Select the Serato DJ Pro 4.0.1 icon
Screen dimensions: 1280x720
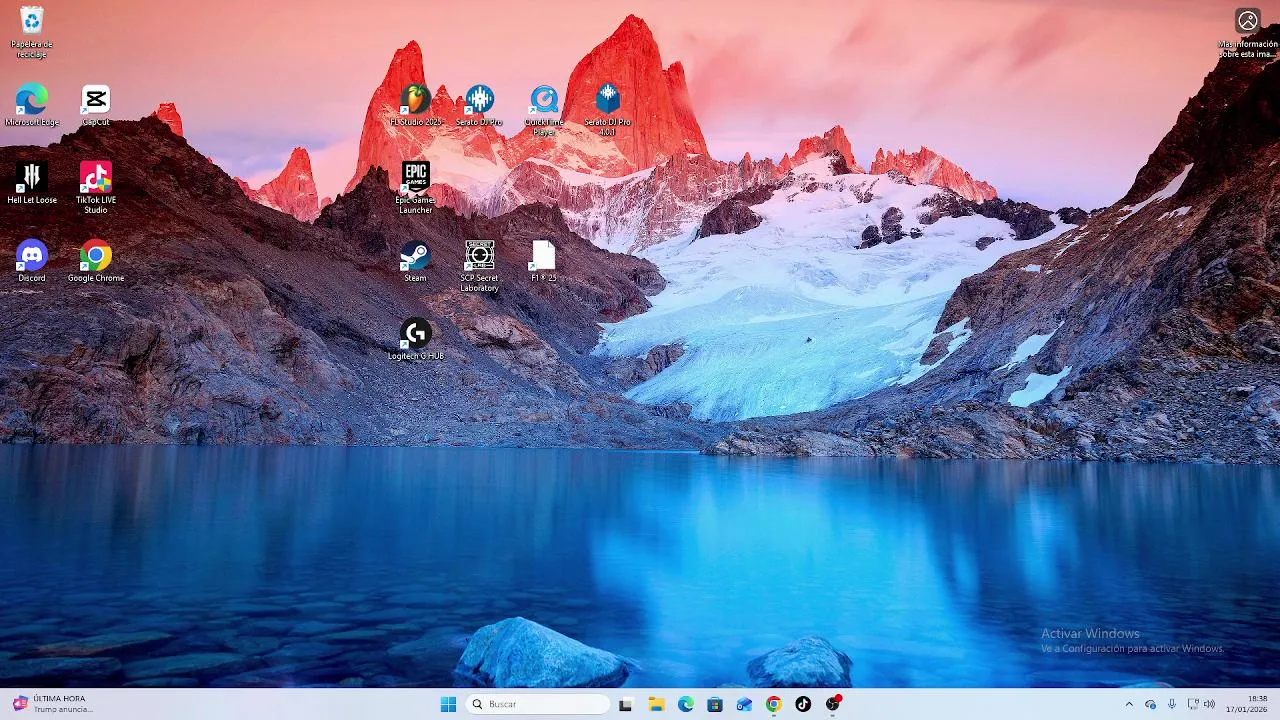click(x=608, y=110)
